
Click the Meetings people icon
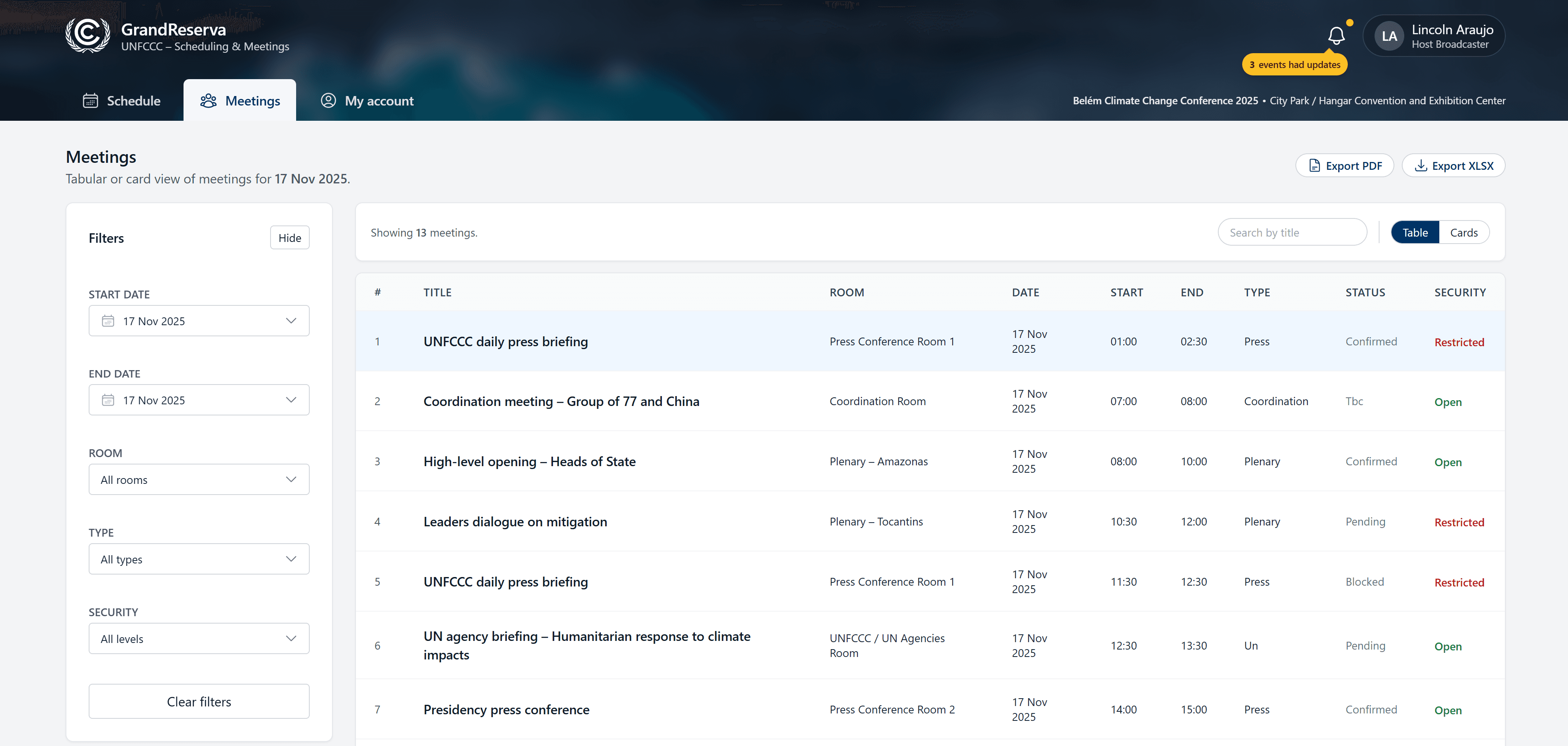[208, 101]
